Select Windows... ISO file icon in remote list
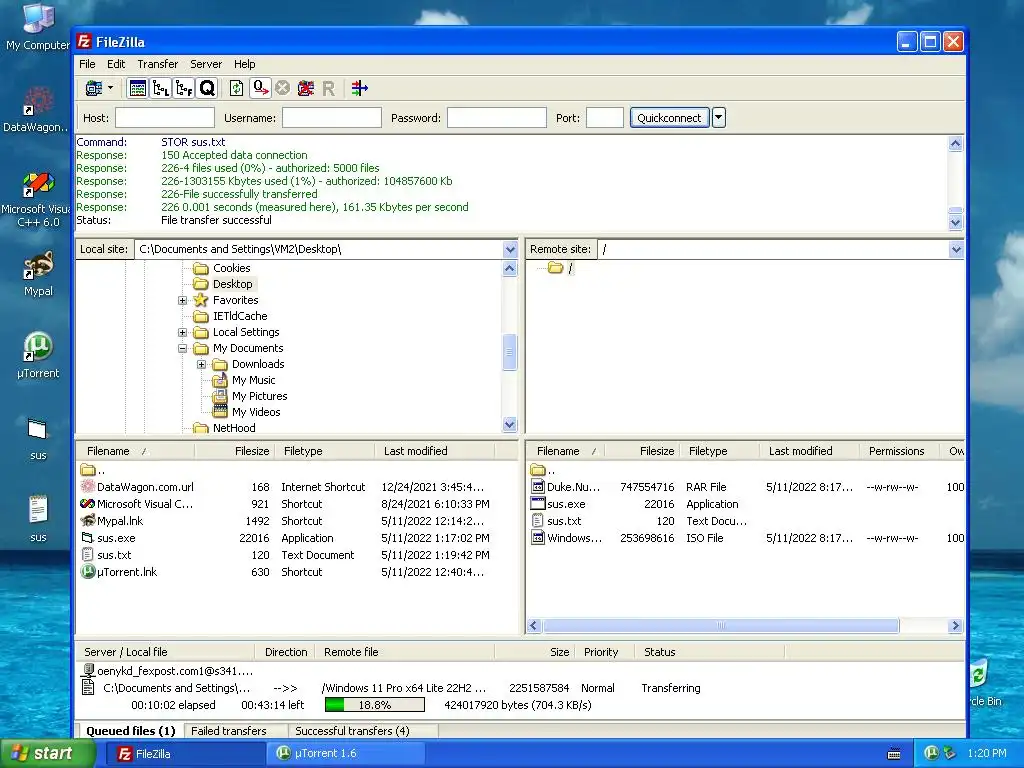This screenshot has height=768, width=1024. pos(537,537)
